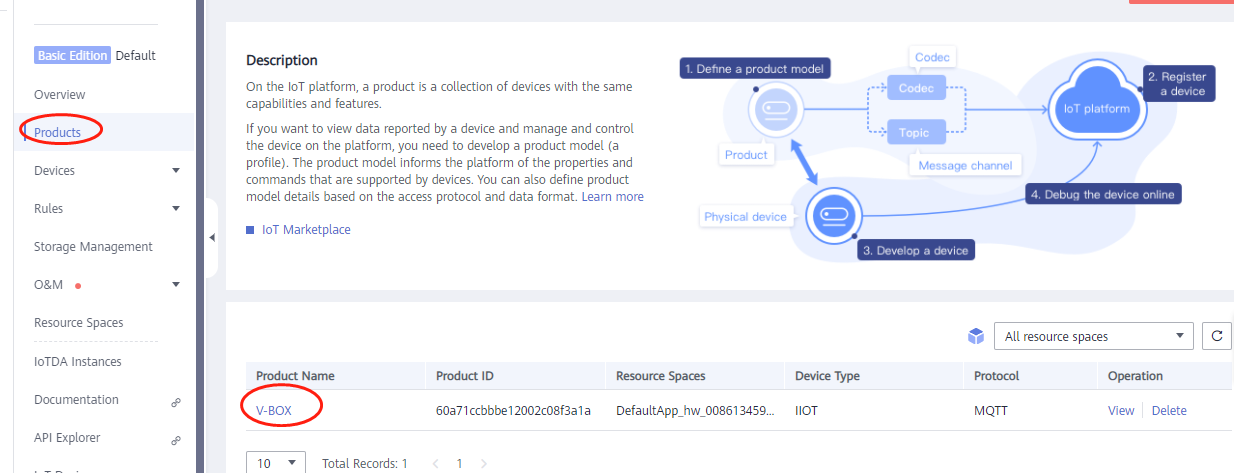Click the Documentation external link icon
Viewport: 1234px width, 473px height.
[x=176, y=401]
